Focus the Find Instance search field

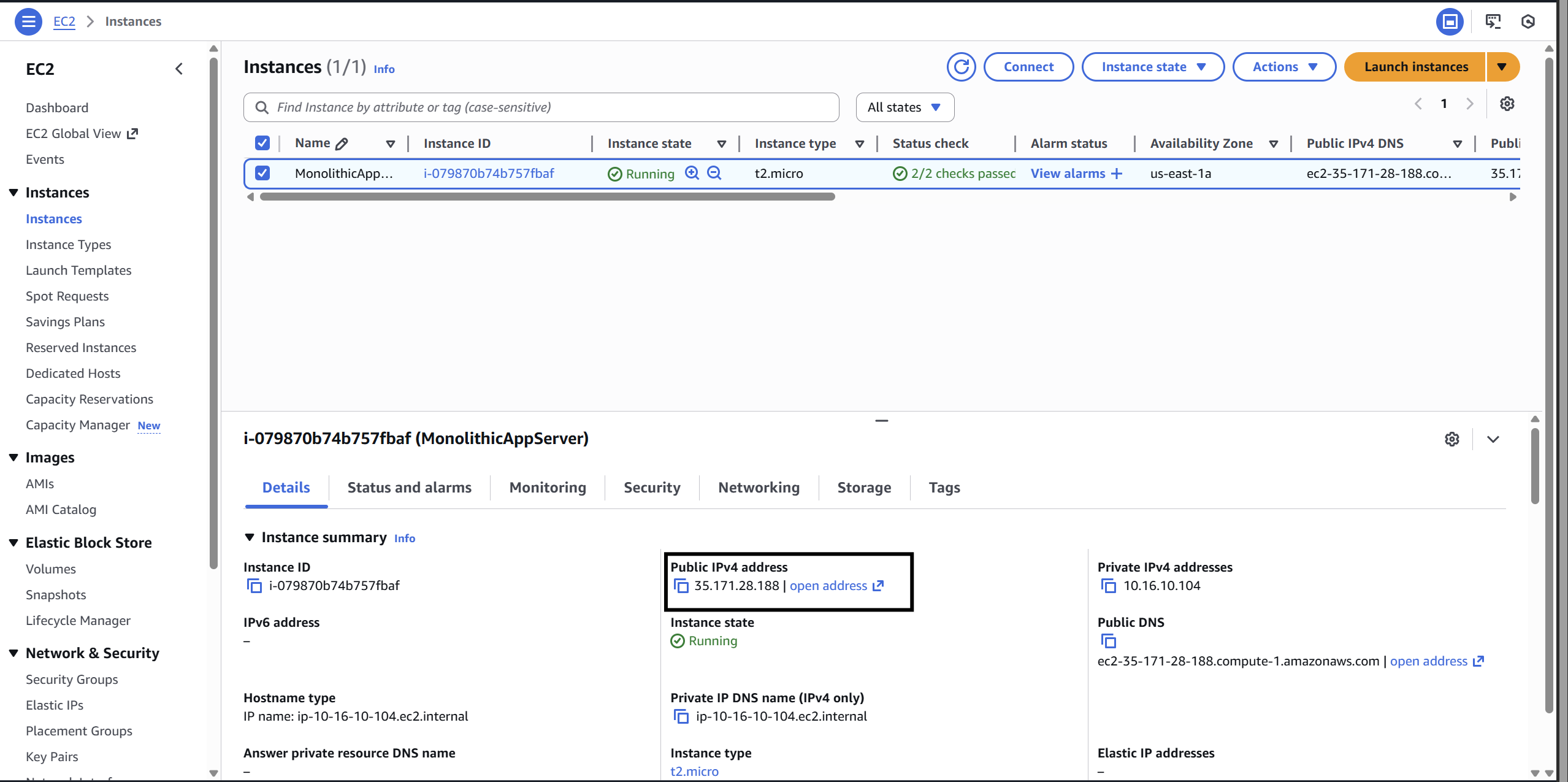click(x=541, y=107)
